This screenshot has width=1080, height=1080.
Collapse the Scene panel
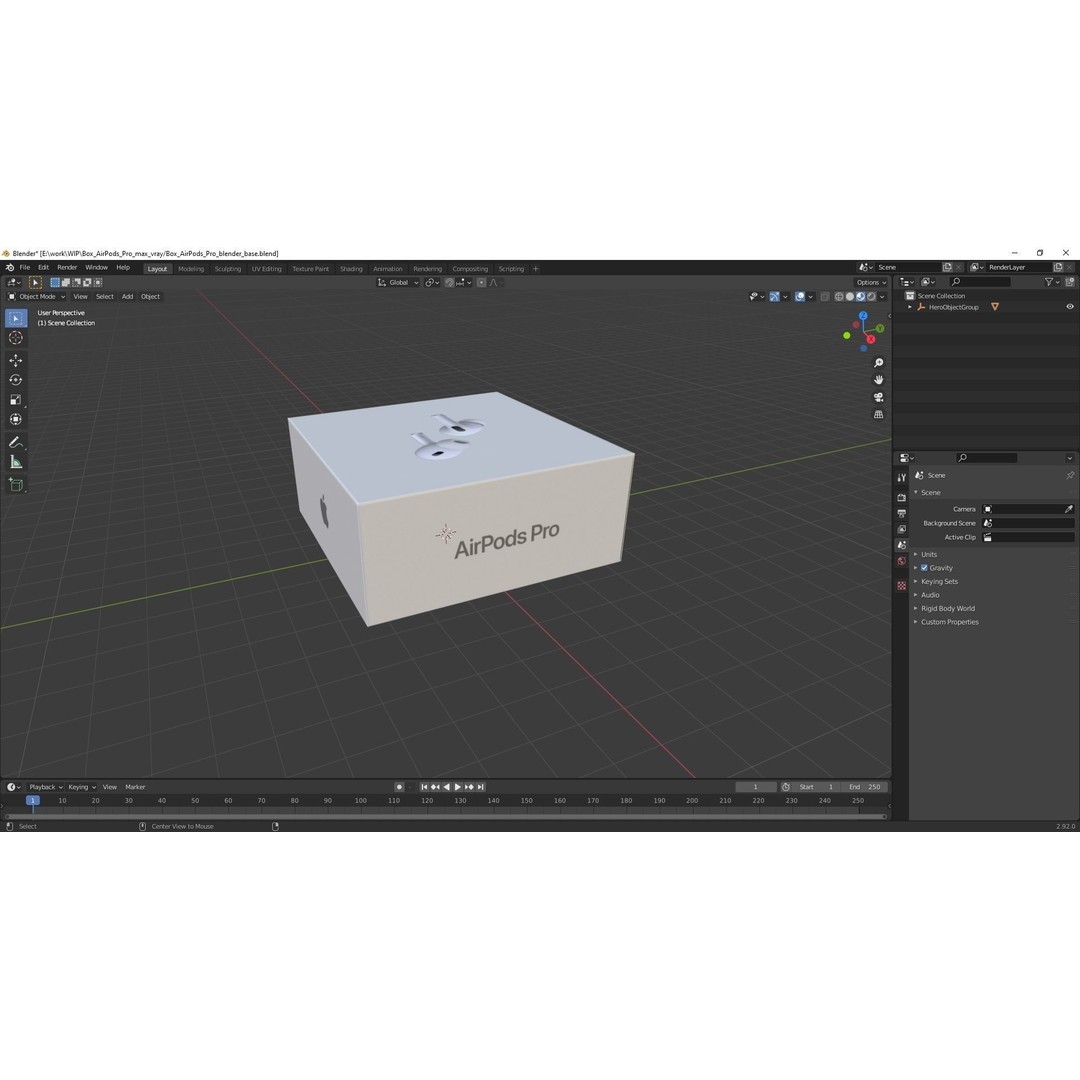[x=930, y=492]
